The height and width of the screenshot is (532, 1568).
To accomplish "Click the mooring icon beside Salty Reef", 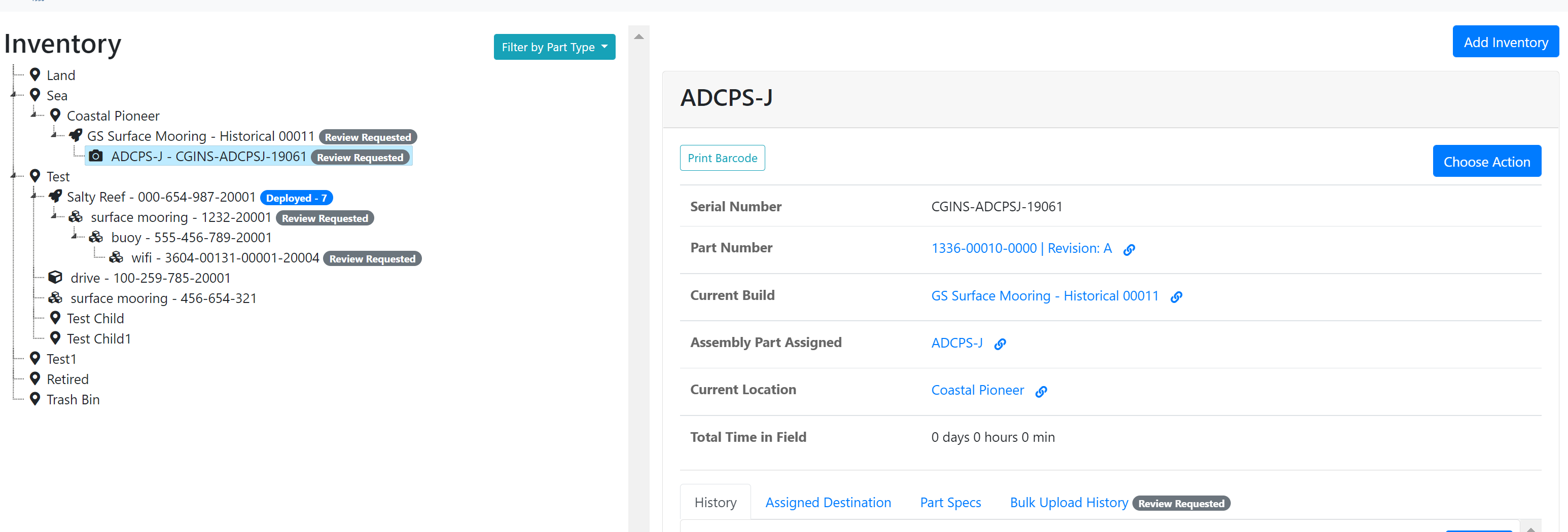I will coord(55,196).
